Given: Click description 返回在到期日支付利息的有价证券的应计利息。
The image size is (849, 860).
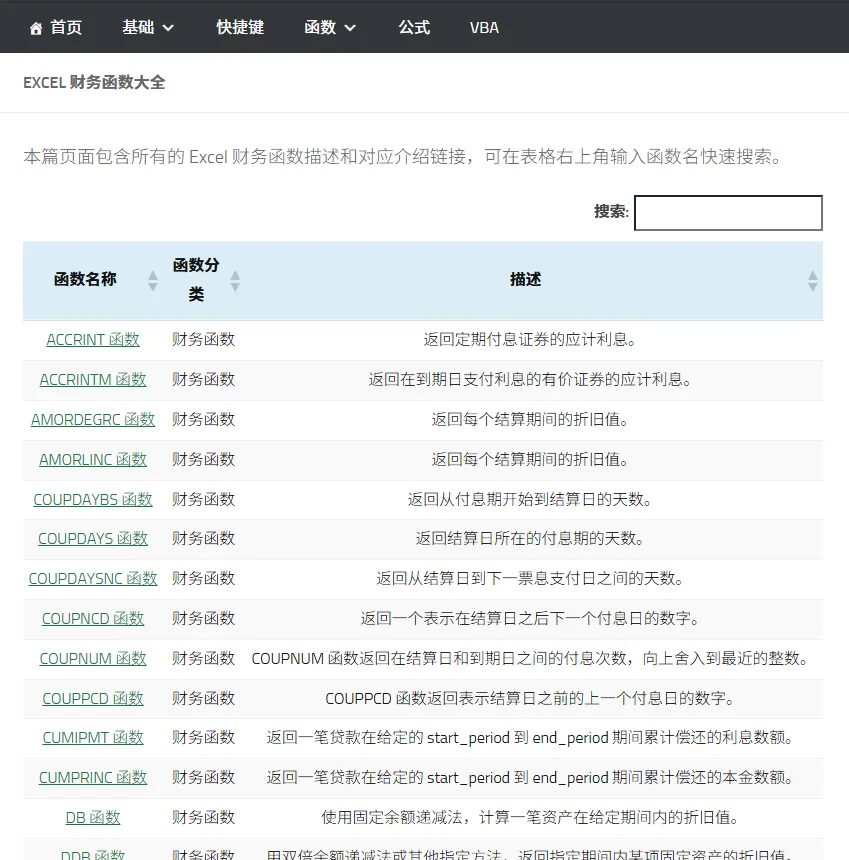Looking at the screenshot, I should 530,380.
